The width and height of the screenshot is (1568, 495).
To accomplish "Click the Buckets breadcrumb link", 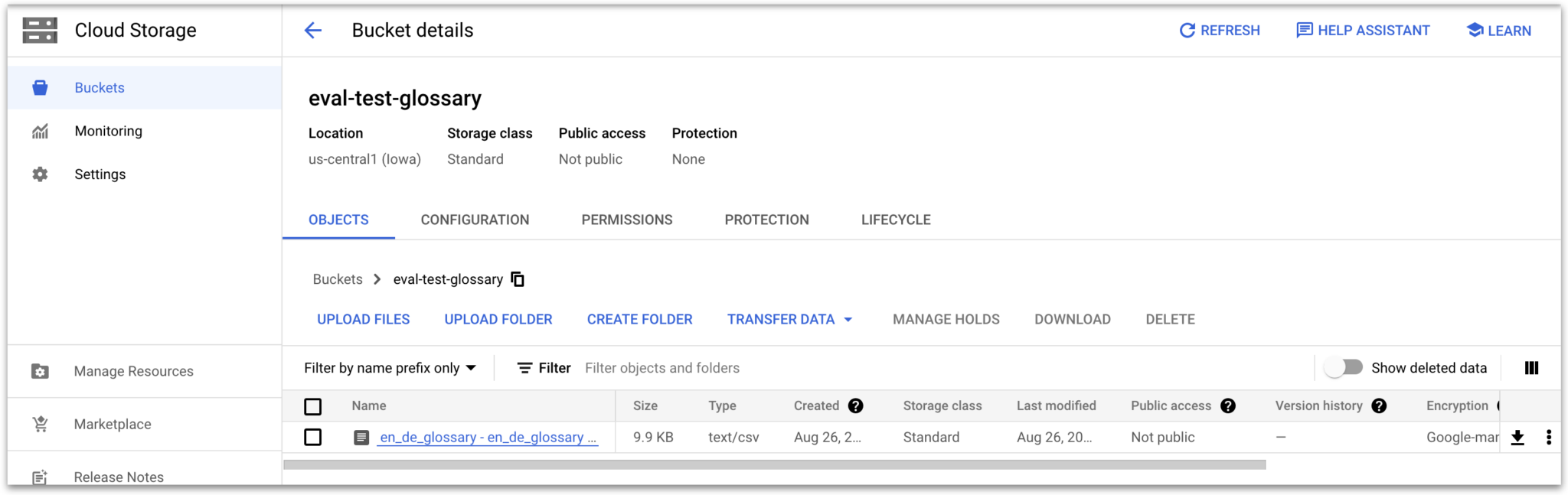I will pyautogui.click(x=338, y=279).
